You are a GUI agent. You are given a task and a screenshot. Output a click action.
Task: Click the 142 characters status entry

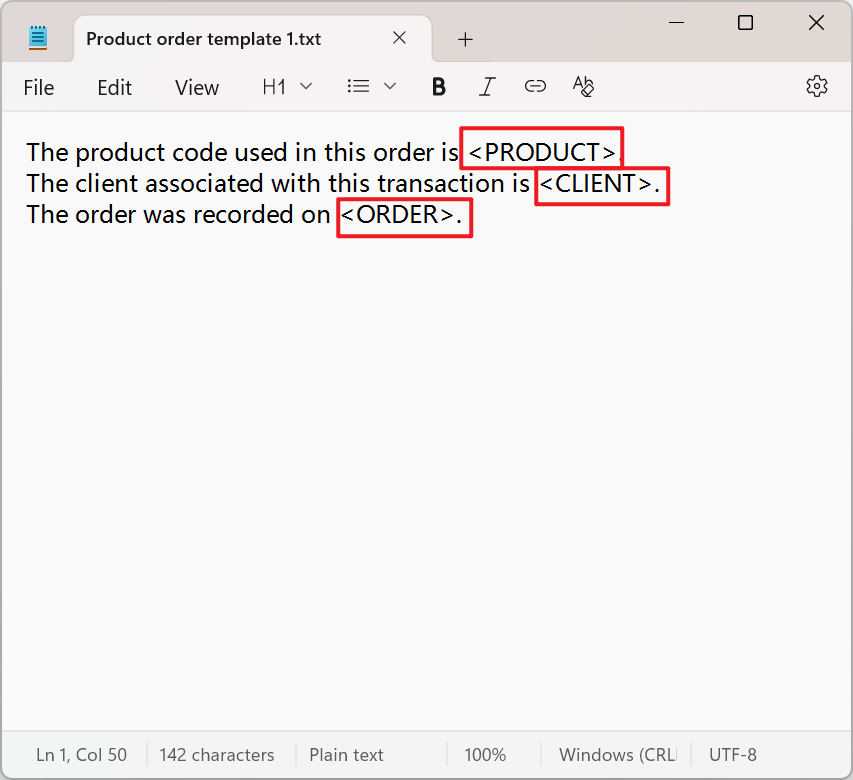[x=217, y=754]
